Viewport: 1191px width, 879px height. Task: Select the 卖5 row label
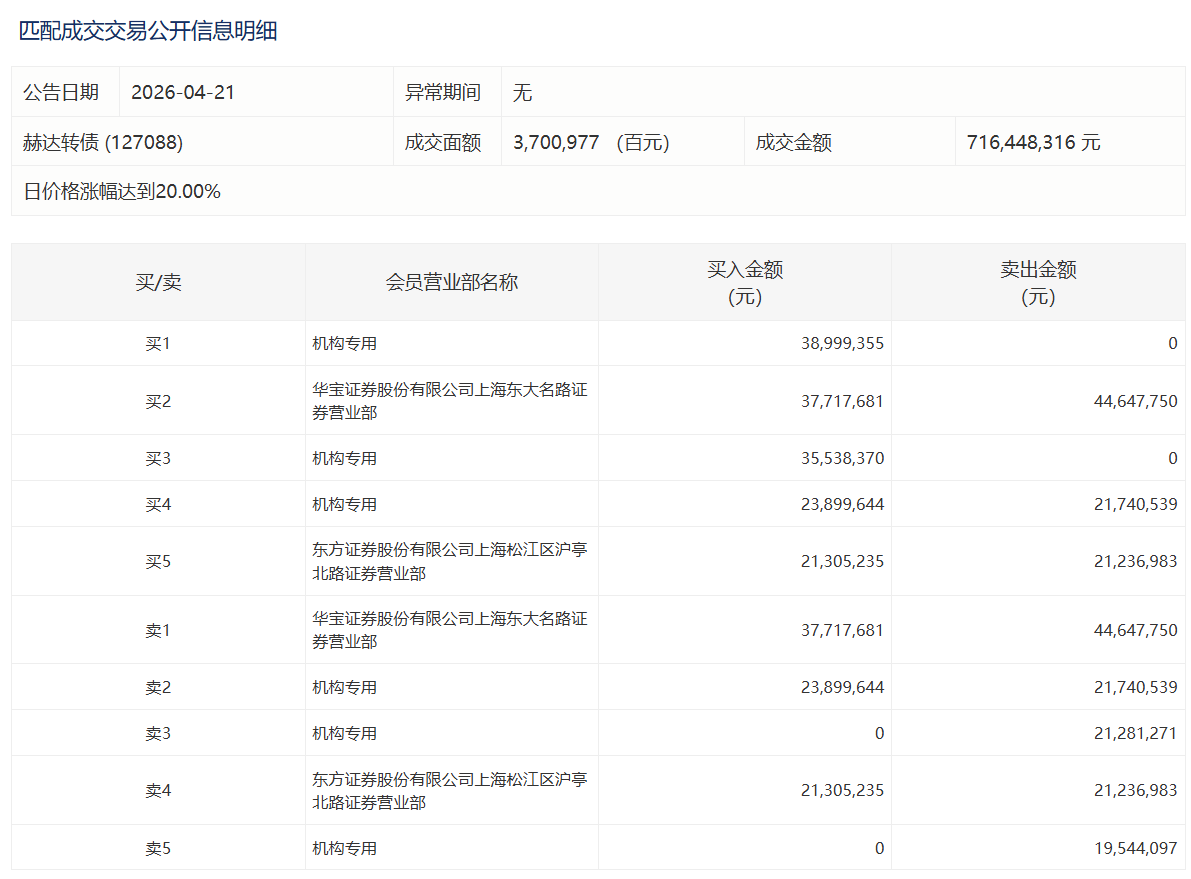[158, 848]
